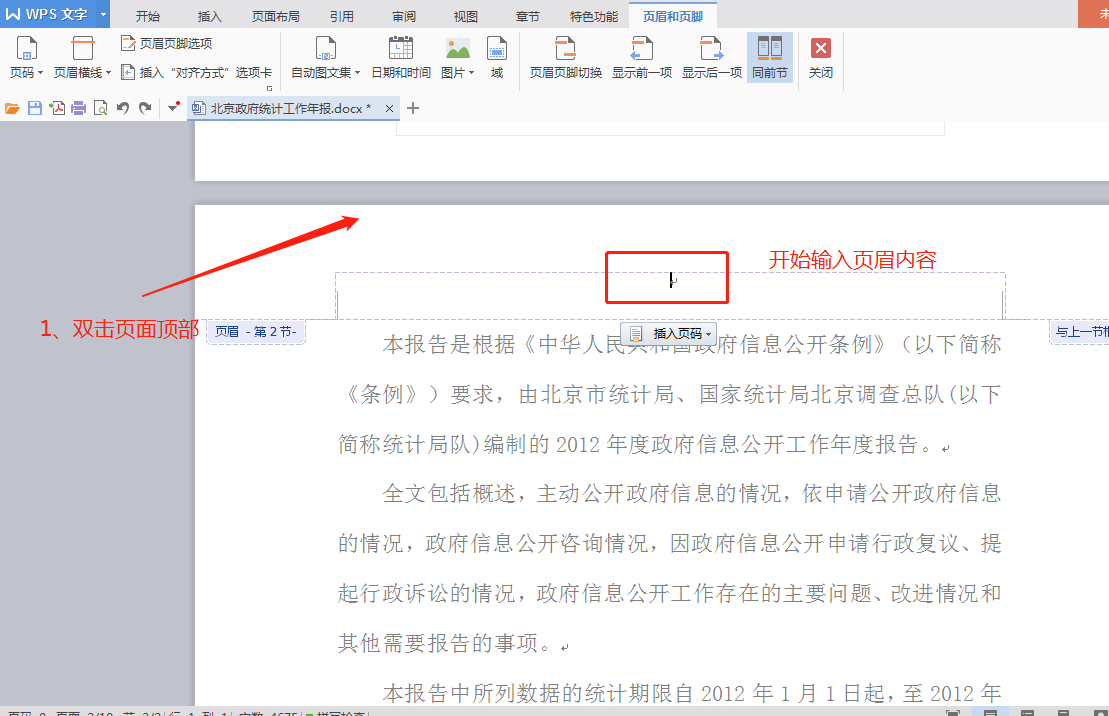Switch to the 引用 ribbon tab
The width and height of the screenshot is (1109, 716).
[x=342, y=16]
